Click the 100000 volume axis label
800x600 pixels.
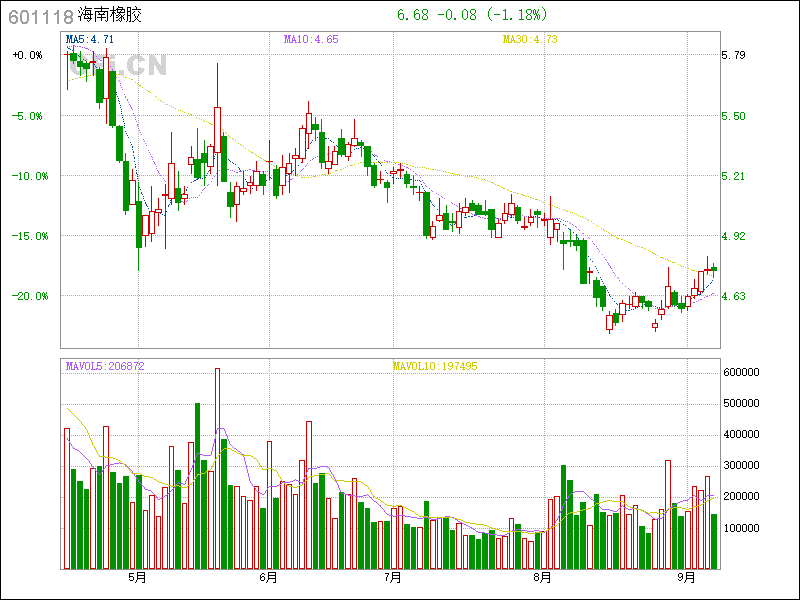[745, 528]
